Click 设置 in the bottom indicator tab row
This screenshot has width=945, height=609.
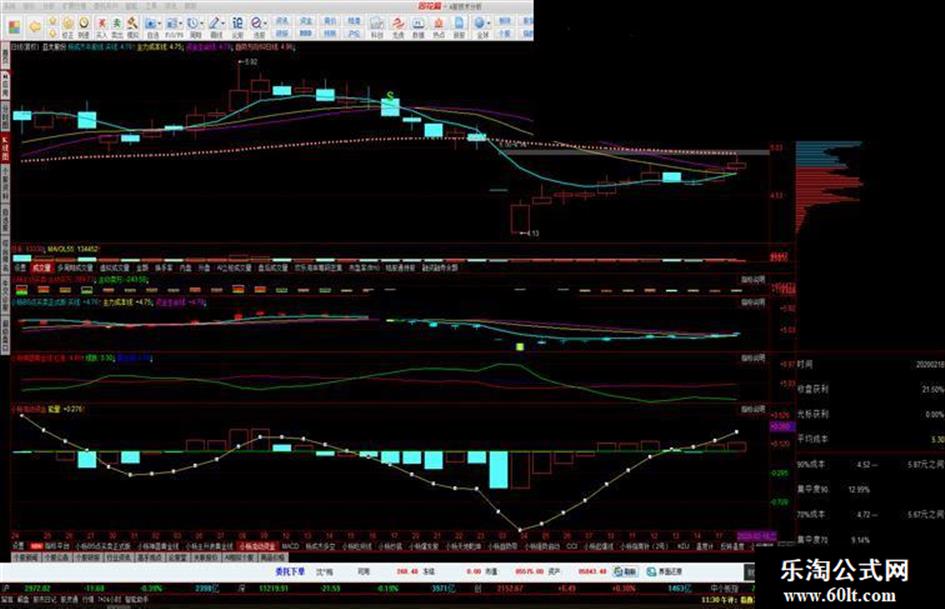(18, 546)
